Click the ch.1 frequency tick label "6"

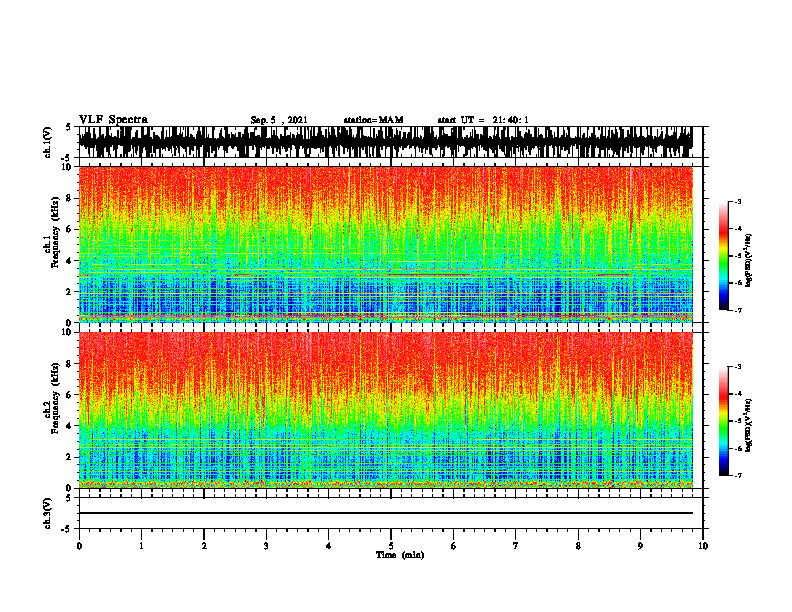click(x=69, y=229)
